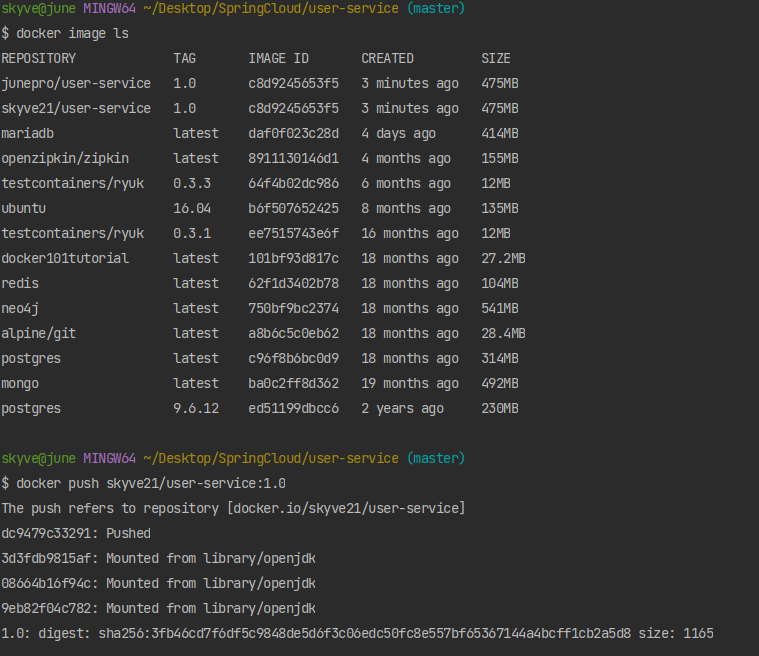
Task: Click image ID b6f507652425
Action: click(293, 209)
